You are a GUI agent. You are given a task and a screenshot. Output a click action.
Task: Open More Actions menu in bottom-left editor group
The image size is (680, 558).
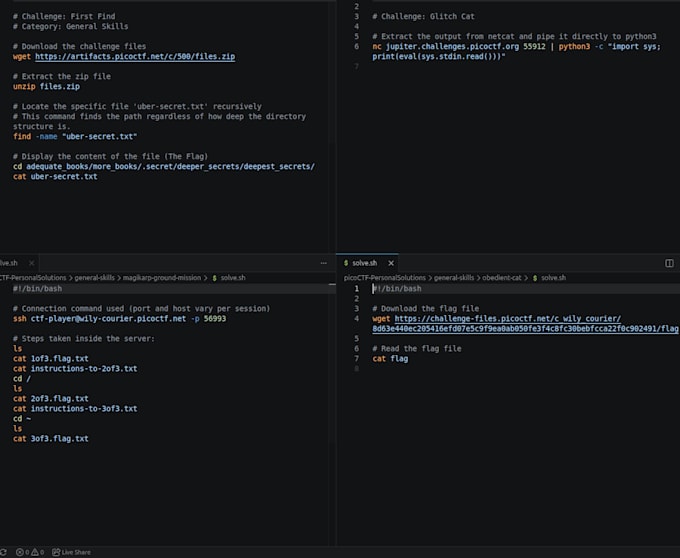(324, 263)
